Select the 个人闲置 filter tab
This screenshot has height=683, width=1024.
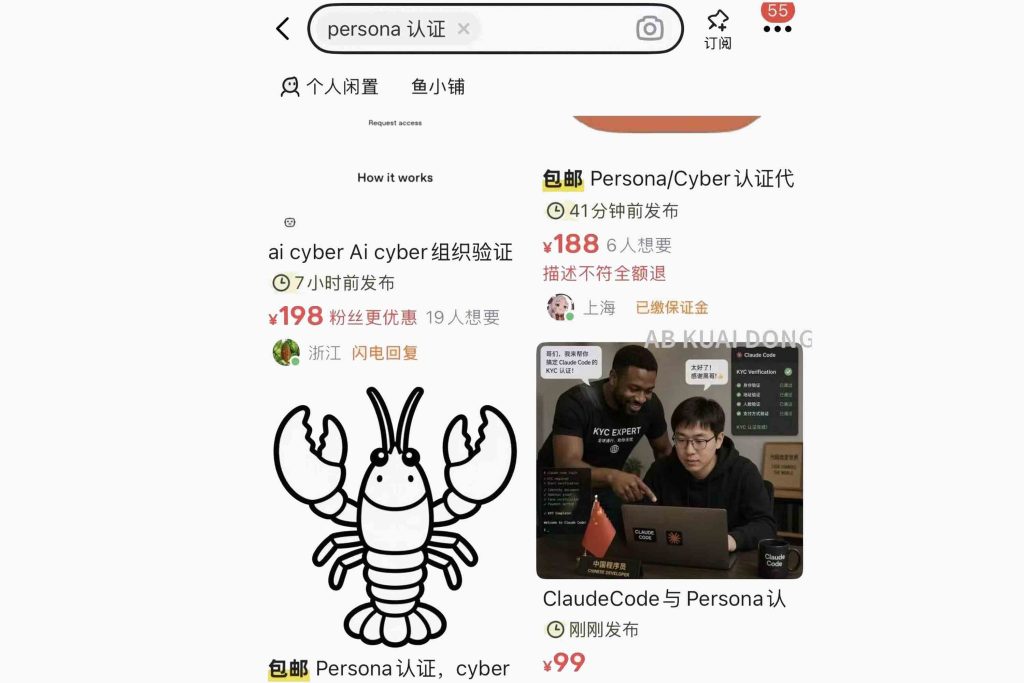pyautogui.click(x=330, y=86)
